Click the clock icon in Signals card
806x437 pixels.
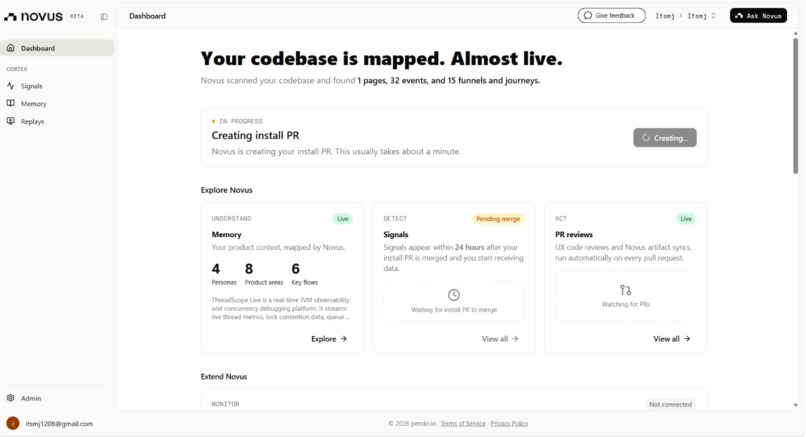point(453,295)
